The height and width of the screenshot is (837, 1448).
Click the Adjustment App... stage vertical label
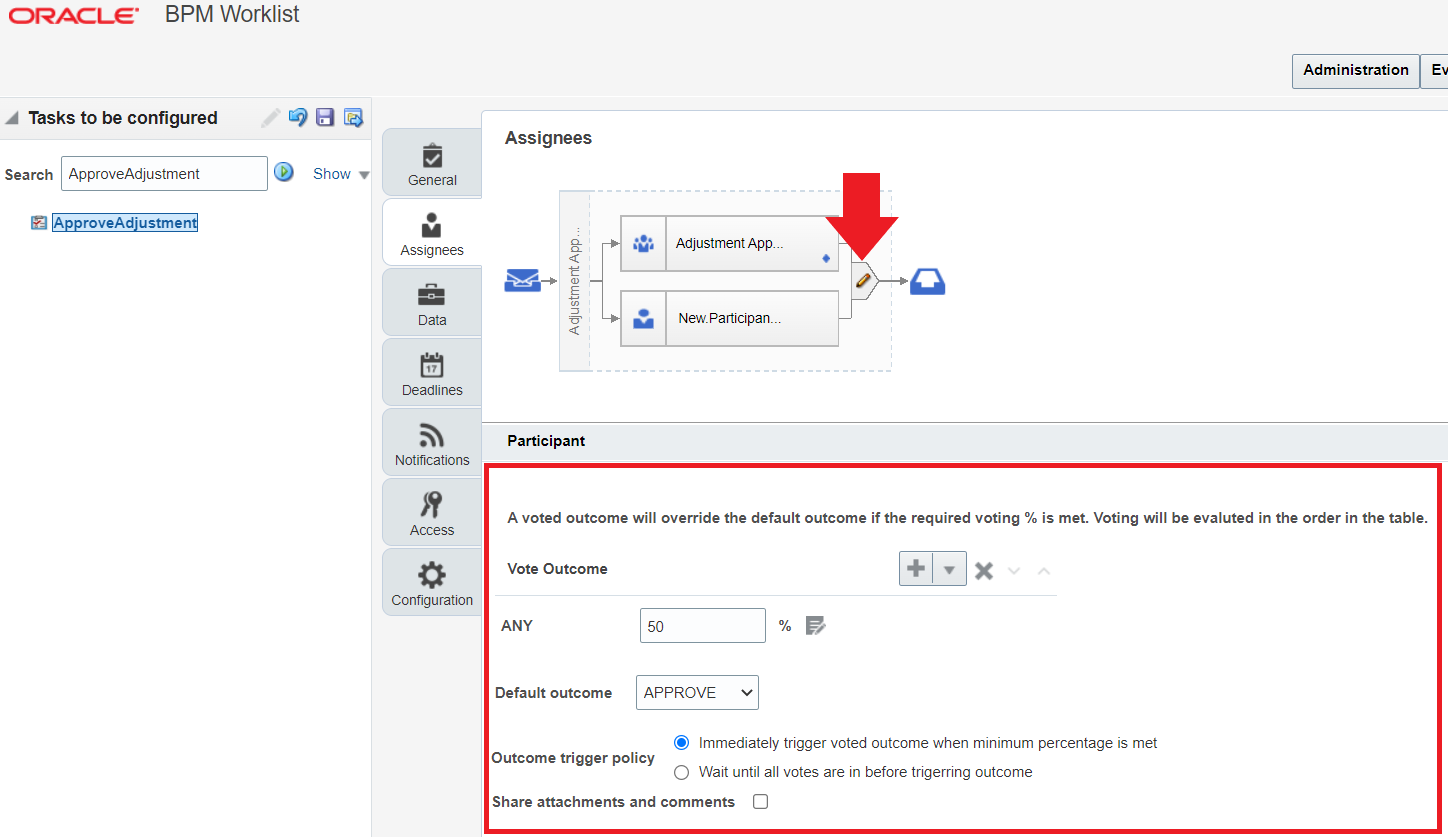[x=574, y=281]
